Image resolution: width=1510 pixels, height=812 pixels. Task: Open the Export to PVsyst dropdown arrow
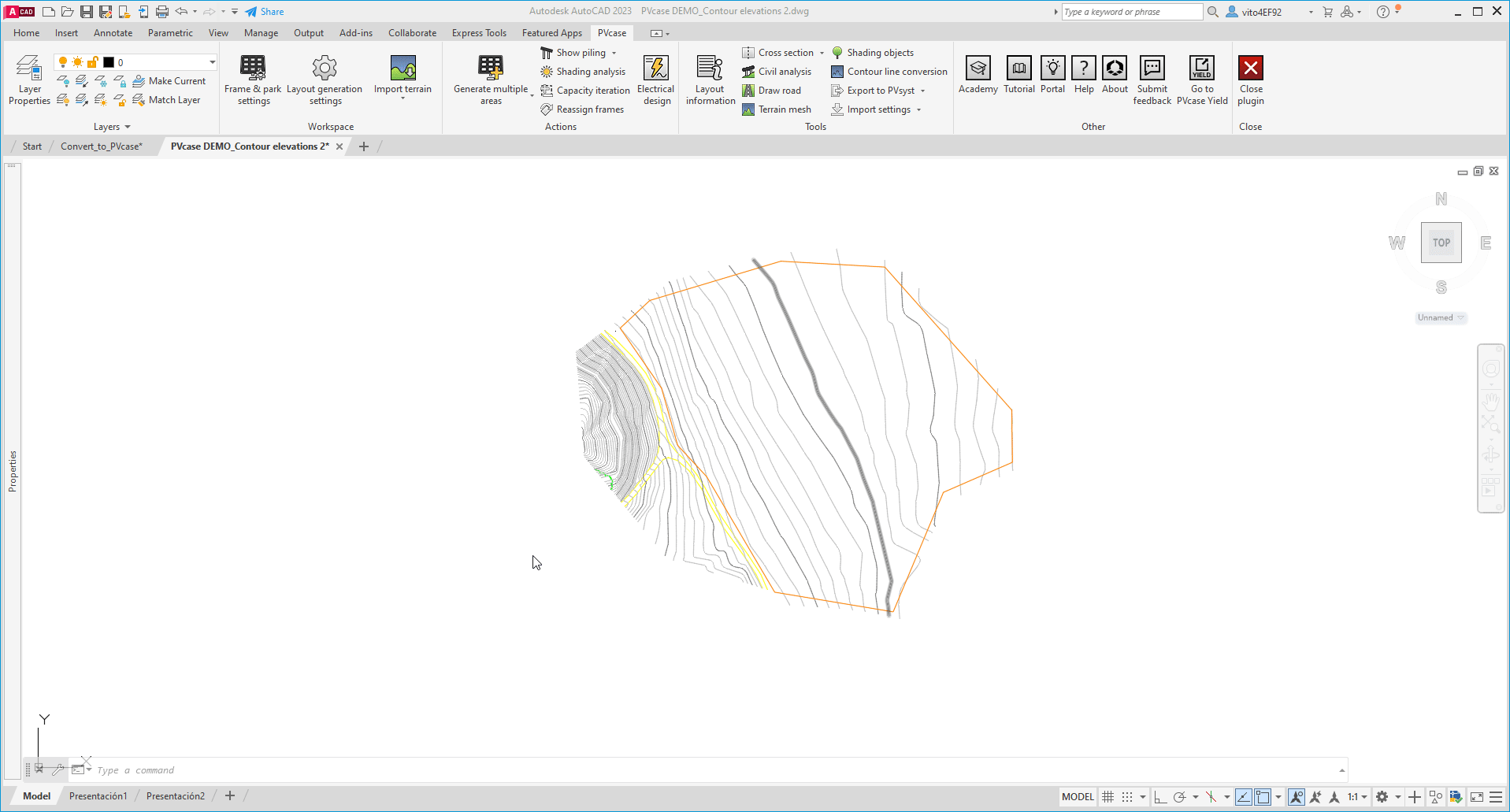coord(922,90)
